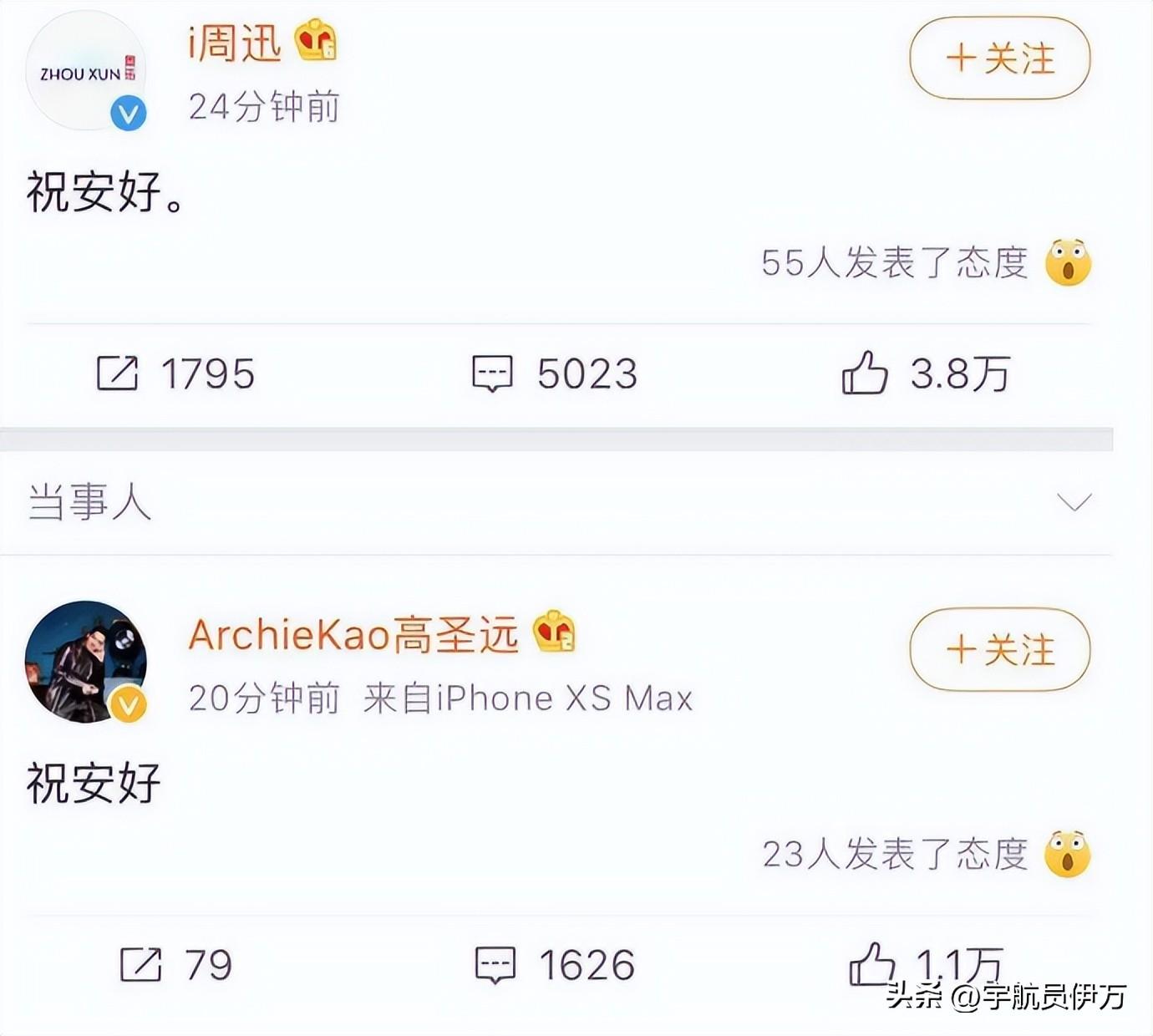This screenshot has width=1153, height=1036.
Task: Click the crown badge next to i周迅
Action: (x=316, y=41)
